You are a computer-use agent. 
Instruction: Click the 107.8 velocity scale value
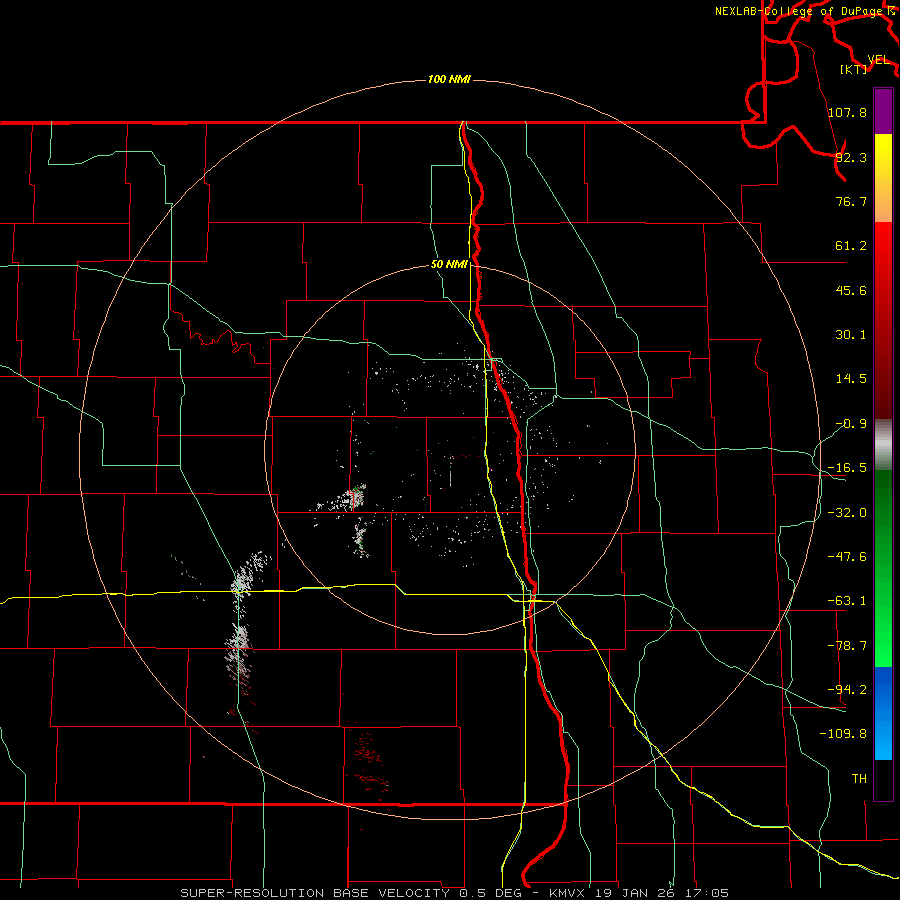click(847, 112)
